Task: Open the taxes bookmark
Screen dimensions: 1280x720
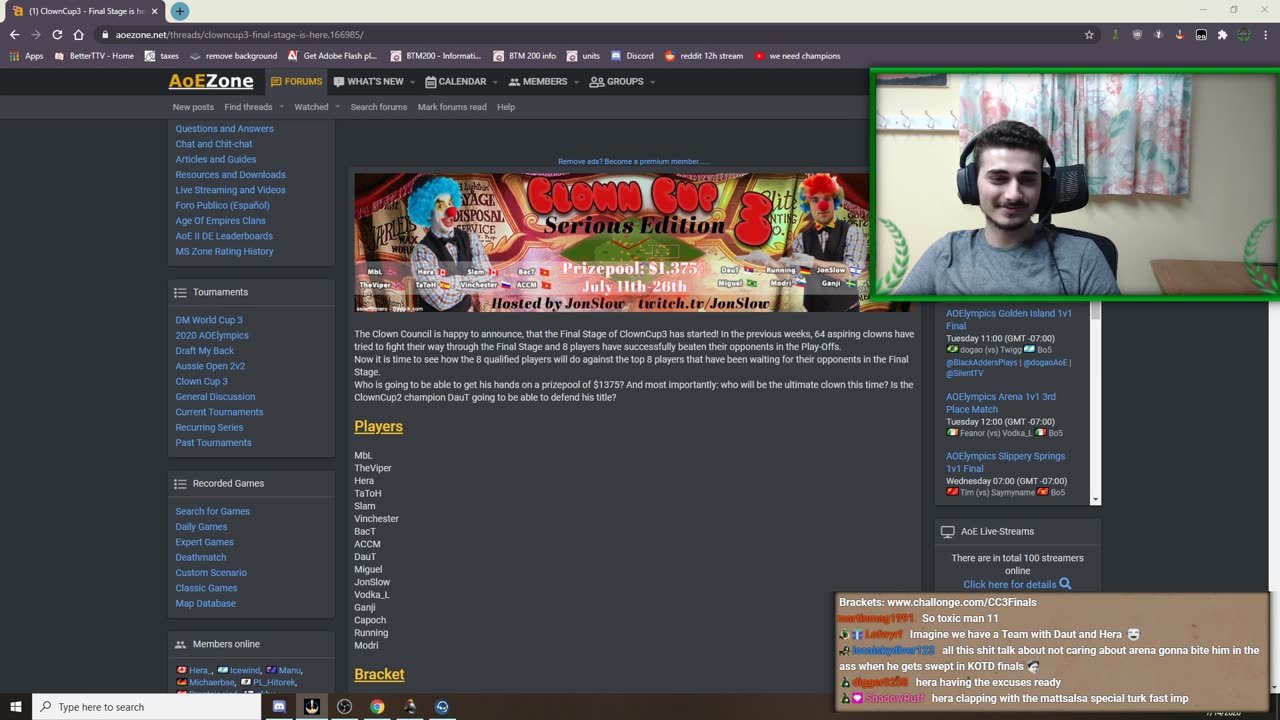Action: [x=161, y=56]
